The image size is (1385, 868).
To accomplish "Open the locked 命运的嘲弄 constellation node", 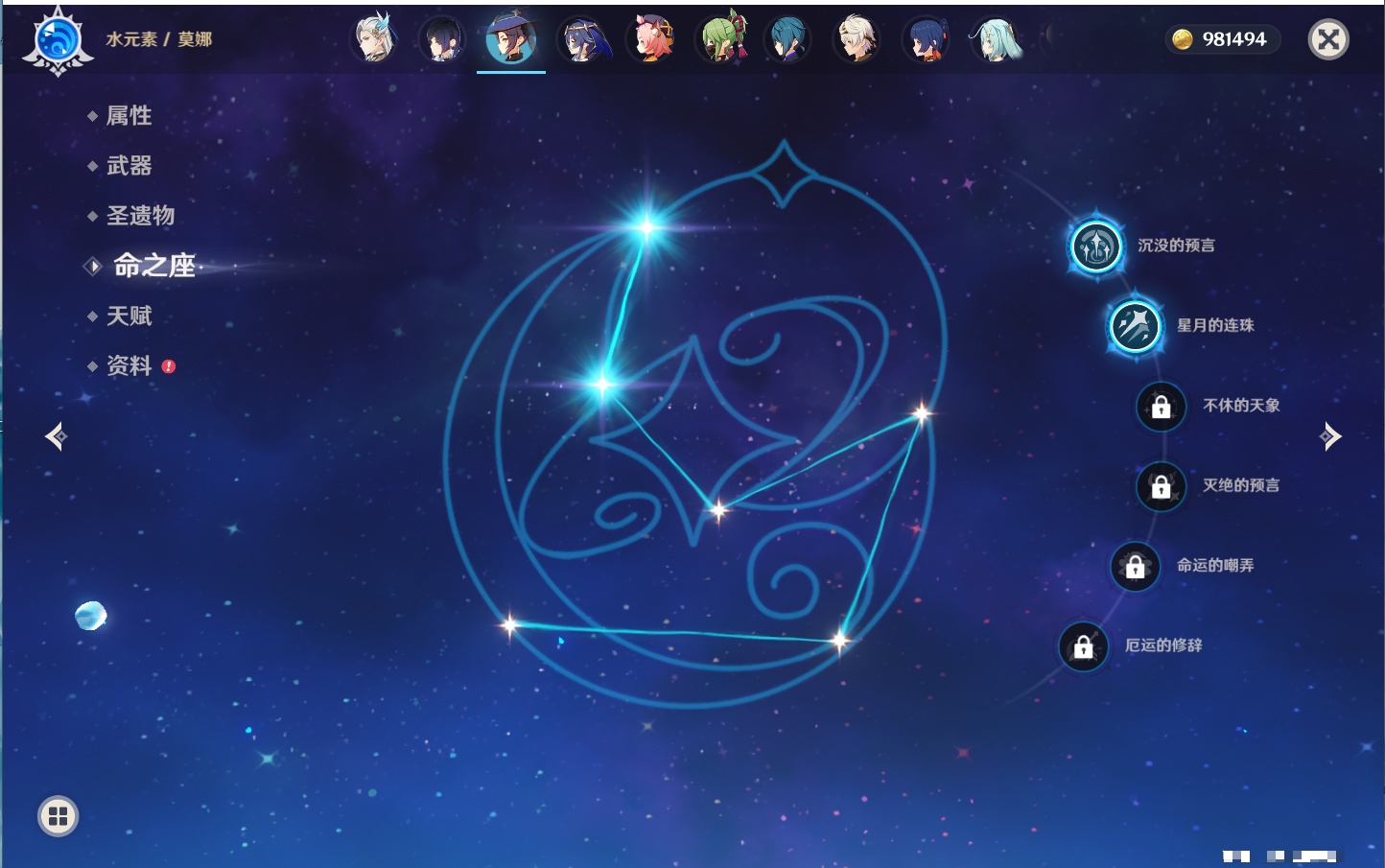I will coord(1135,567).
